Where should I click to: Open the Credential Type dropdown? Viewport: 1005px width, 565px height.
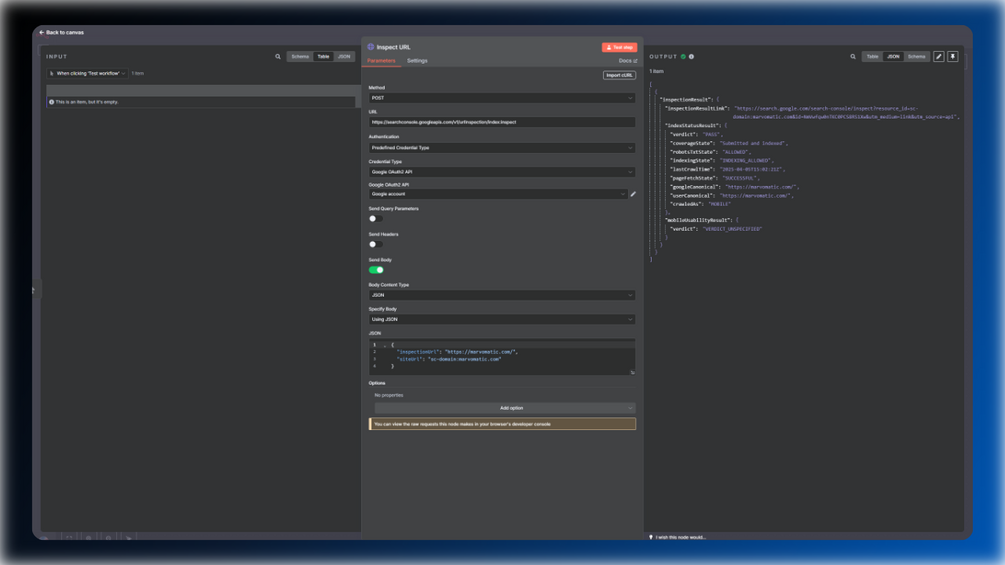click(502, 172)
